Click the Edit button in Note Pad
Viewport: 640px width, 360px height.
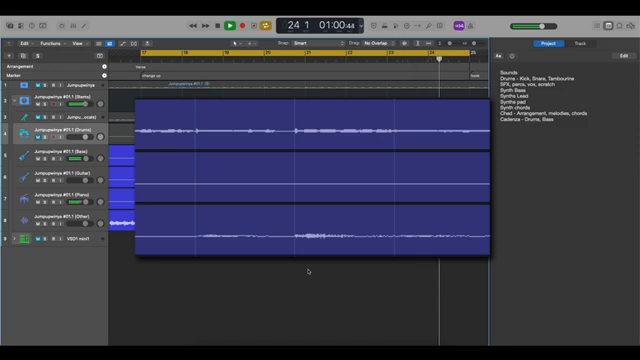624,56
